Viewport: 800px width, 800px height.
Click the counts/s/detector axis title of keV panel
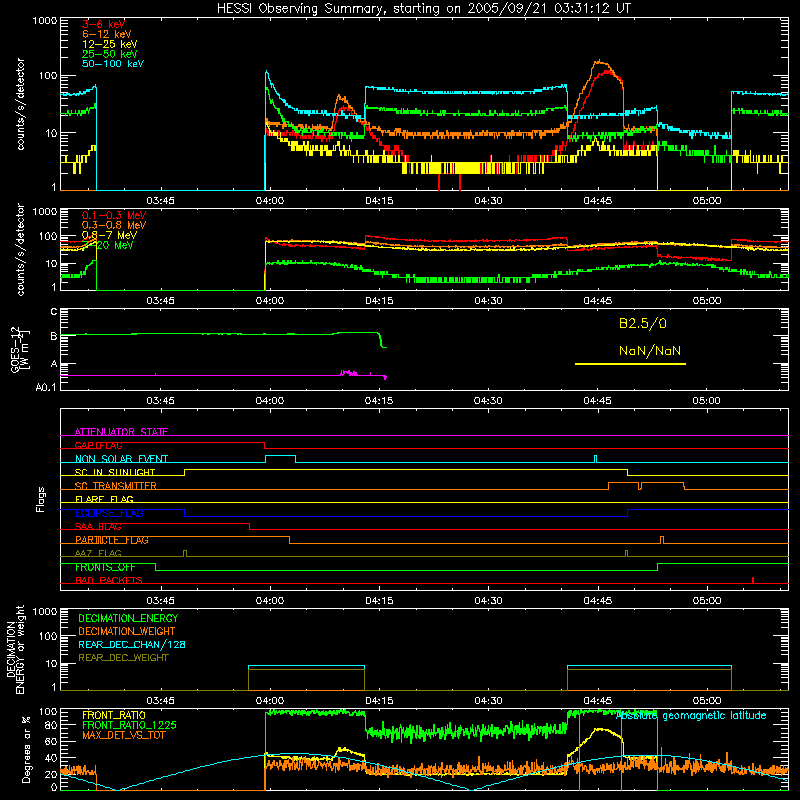click(20, 104)
